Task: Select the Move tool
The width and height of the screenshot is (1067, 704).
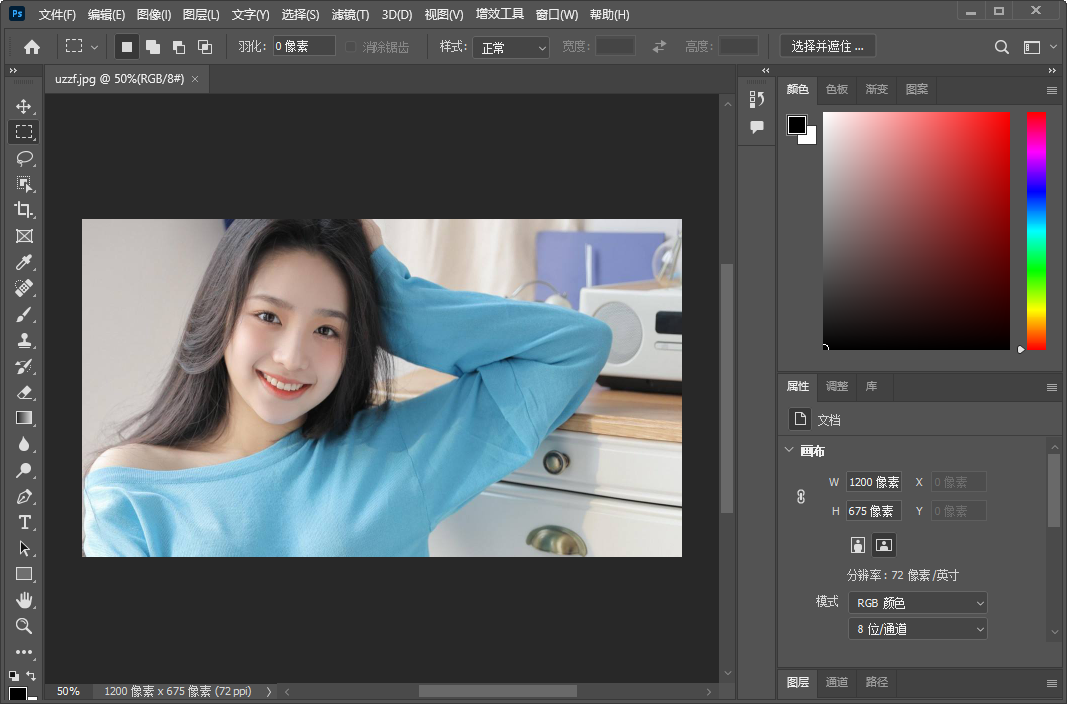Action: 24,106
